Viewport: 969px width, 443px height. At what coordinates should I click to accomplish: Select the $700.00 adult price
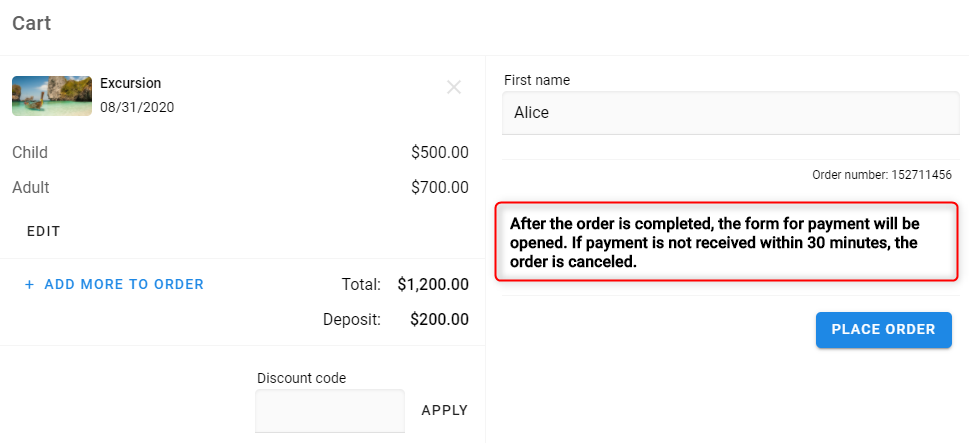439,188
